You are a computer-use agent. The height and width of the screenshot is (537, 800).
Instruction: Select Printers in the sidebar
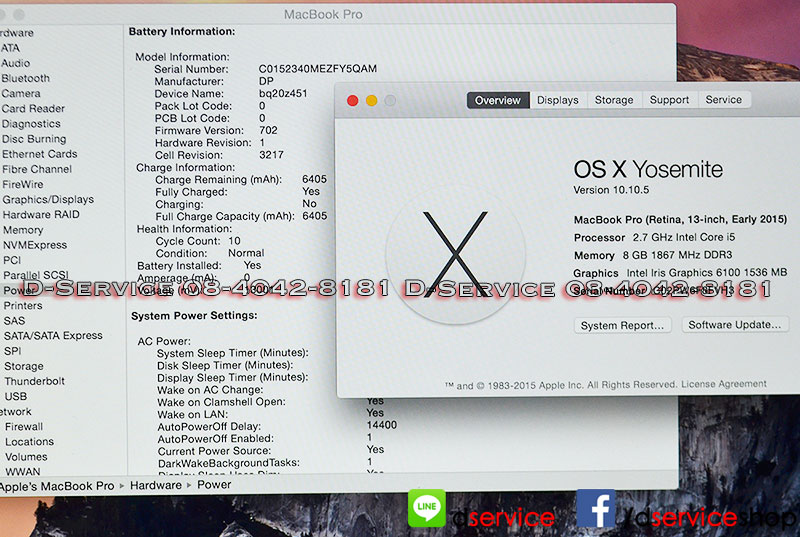coord(22,305)
